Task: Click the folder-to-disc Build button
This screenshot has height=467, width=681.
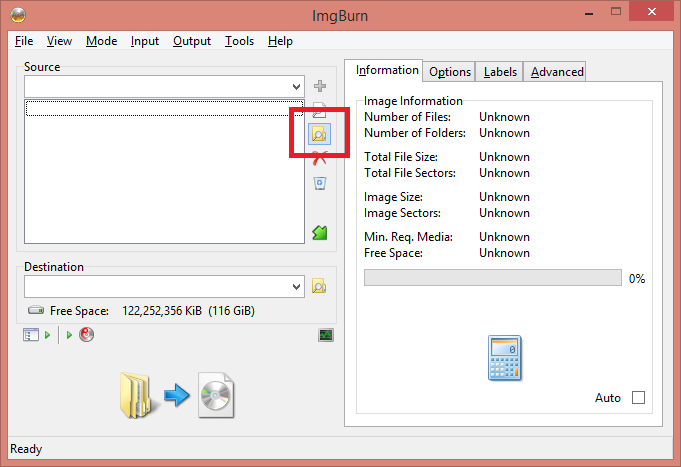Action: point(177,395)
